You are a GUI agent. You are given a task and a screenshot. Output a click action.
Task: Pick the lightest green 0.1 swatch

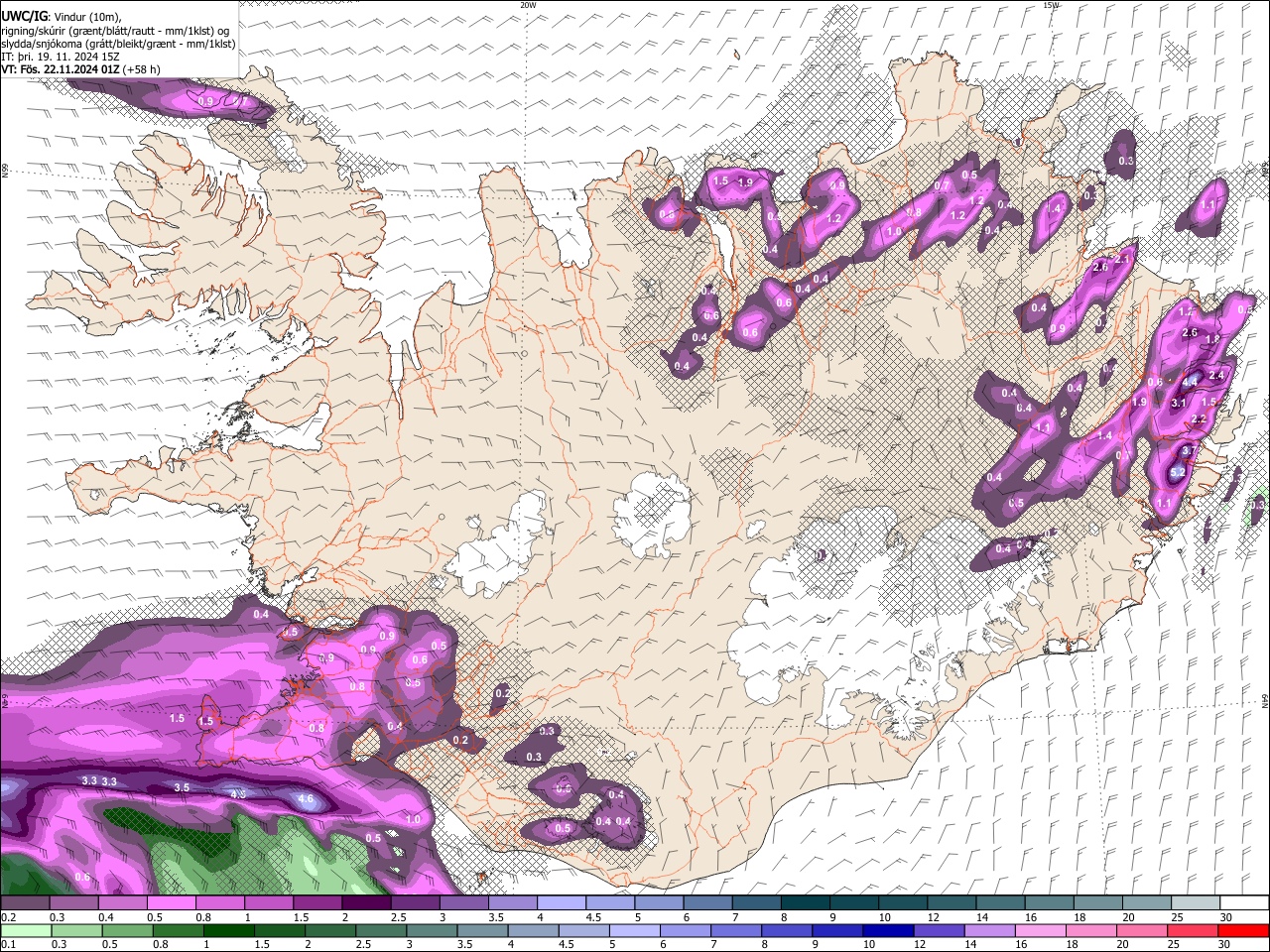(x=25, y=931)
